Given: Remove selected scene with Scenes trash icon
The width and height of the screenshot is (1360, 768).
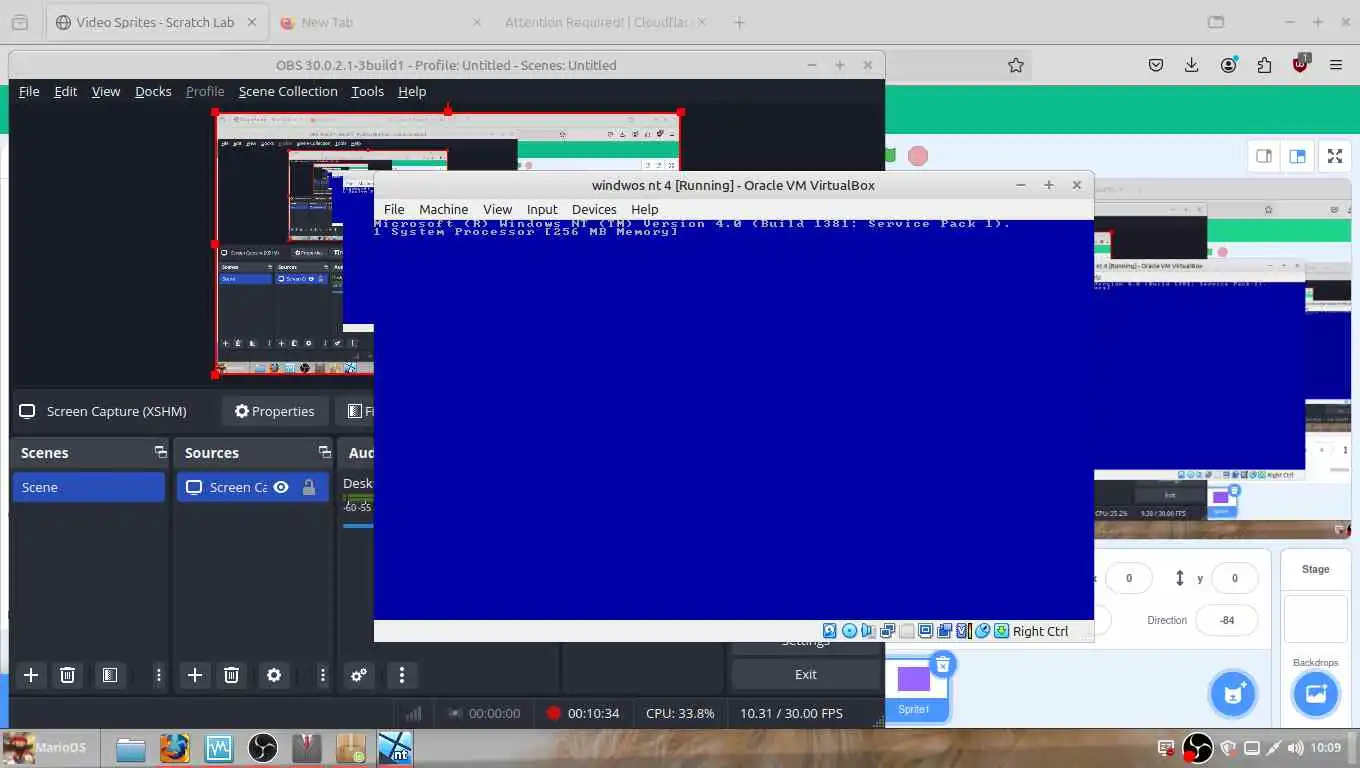Looking at the screenshot, I should pos(67,675).
